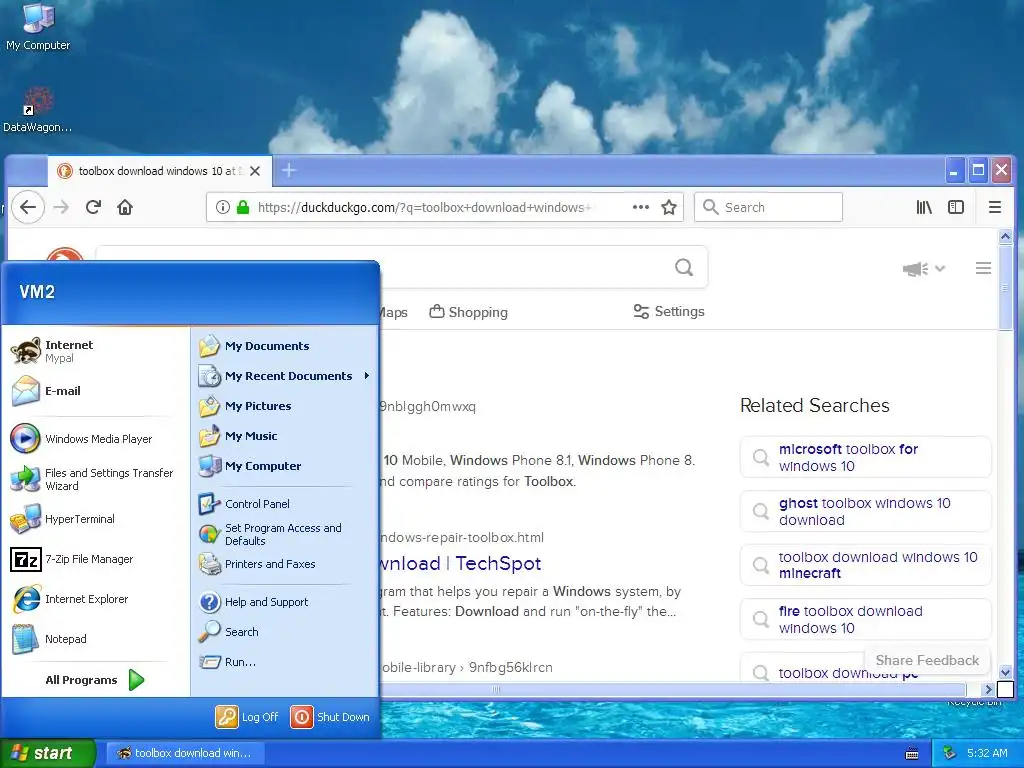The width and height of the screenshot is (1024, 768).
Task: Bookmark this page with the star
Action: pos(669,207)
